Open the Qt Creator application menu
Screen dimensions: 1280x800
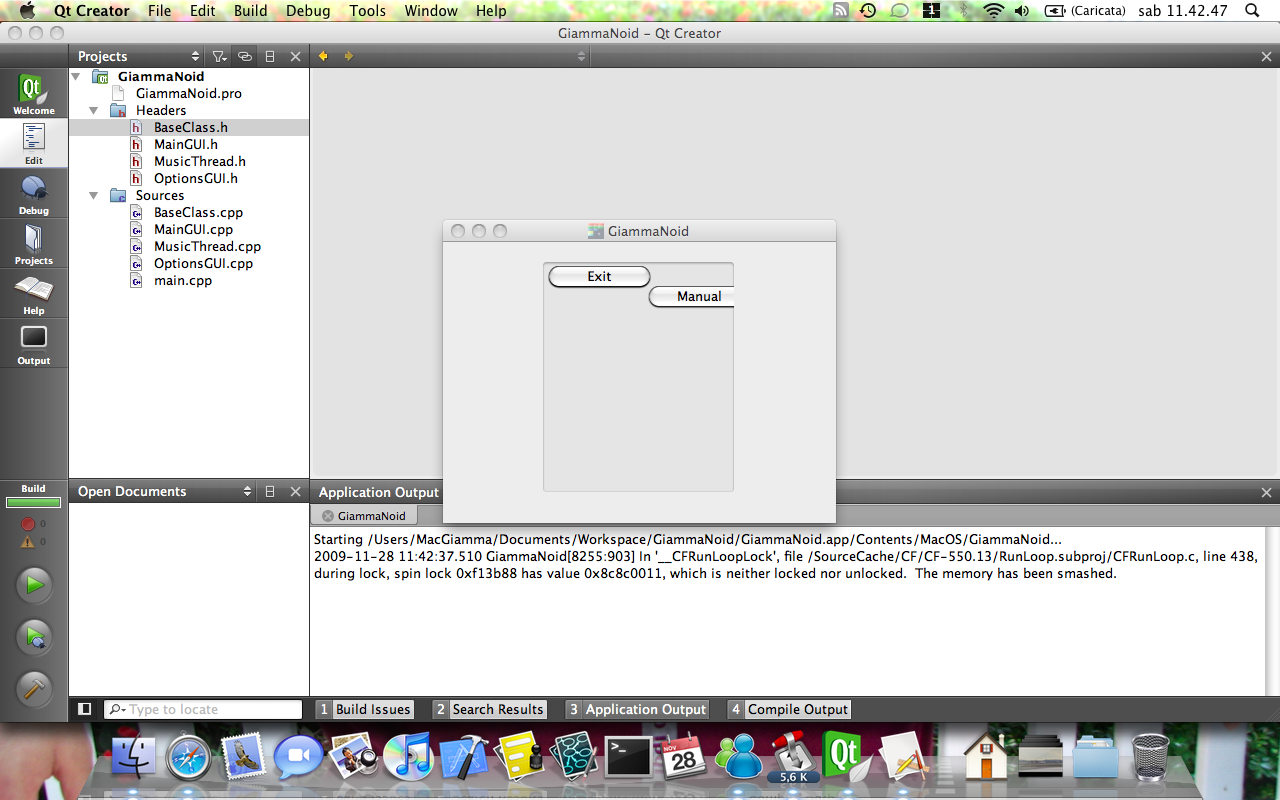tap(92, 11)
